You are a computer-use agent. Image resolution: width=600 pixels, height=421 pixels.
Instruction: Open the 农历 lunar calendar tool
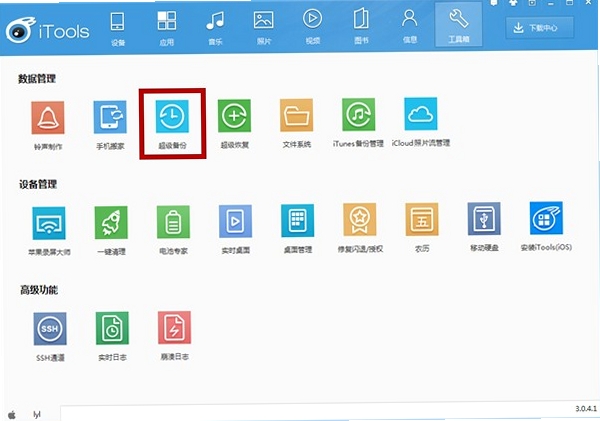point(422,219)
